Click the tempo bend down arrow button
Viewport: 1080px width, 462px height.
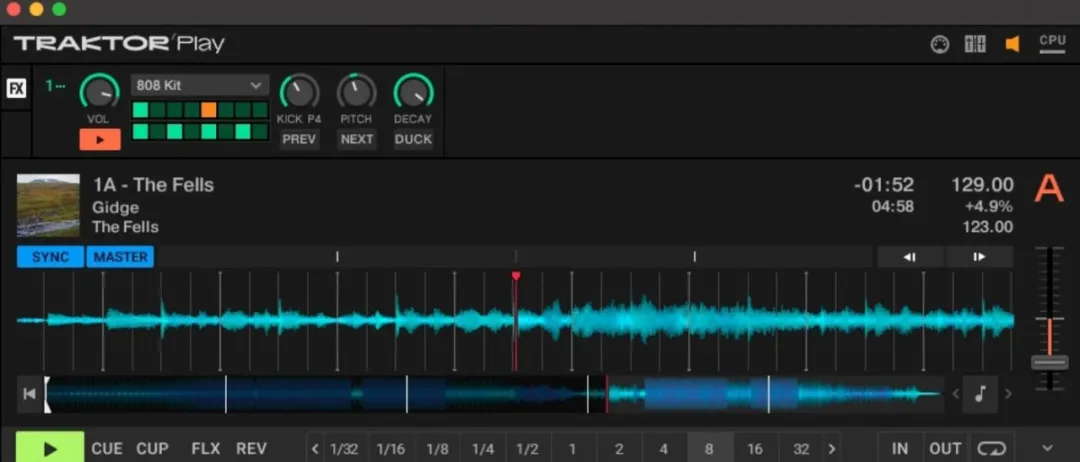point(910,257)
